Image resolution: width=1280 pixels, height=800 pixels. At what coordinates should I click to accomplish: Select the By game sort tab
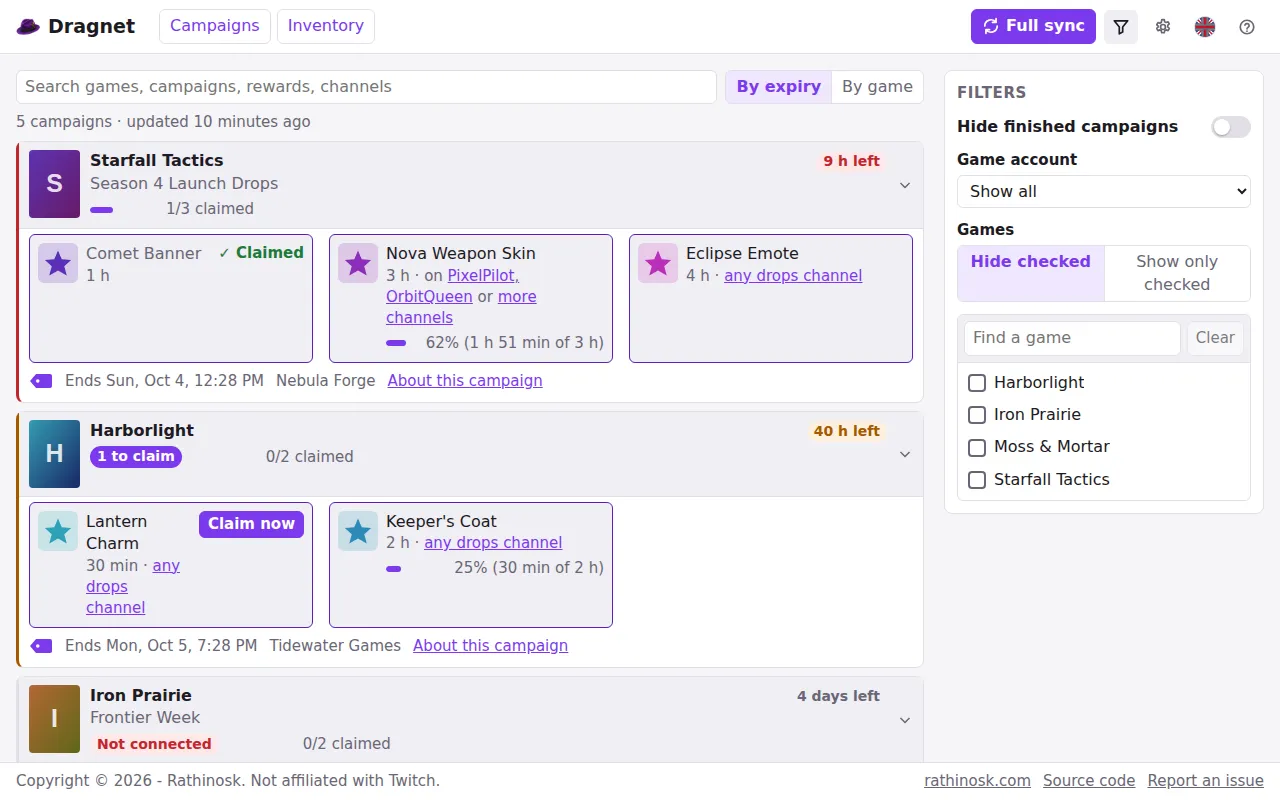877,87
